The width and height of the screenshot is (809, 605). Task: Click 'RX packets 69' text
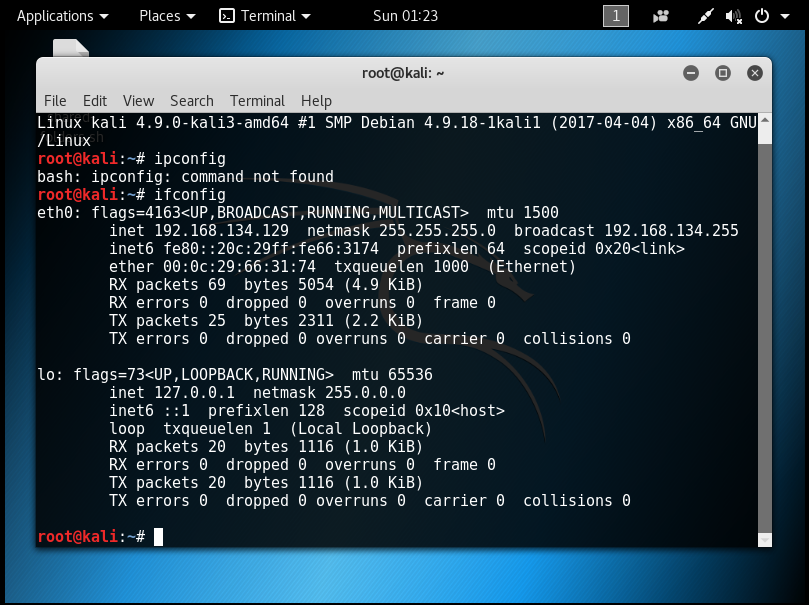click(x=167, y=285)
